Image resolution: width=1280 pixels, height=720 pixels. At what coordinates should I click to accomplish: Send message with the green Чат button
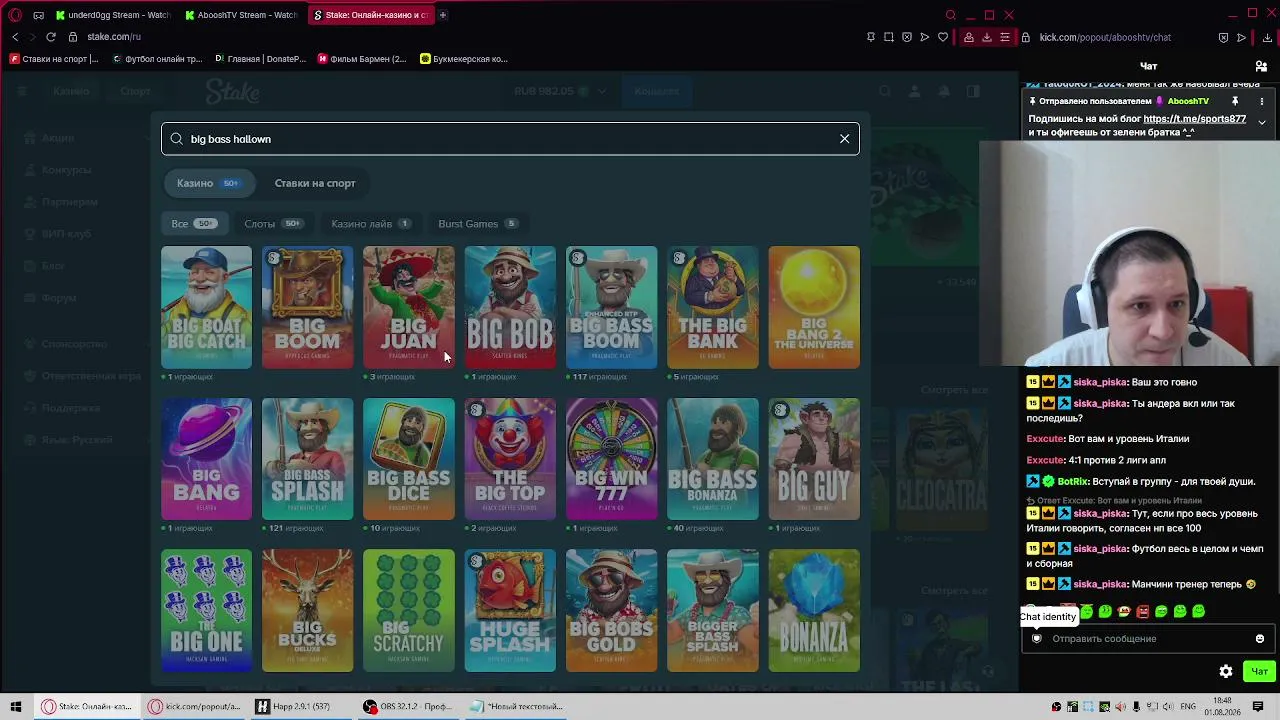(x=1259, y=671)
